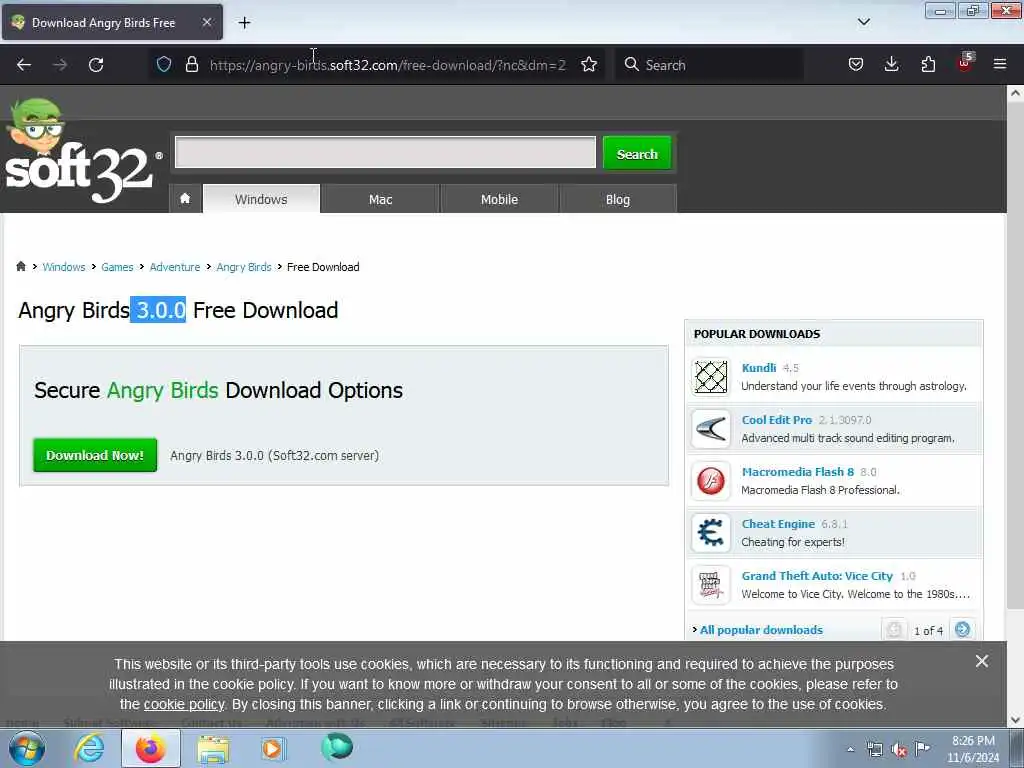This screenshot has height=768, width=1024.
Task: Open the media player taskbar icon
Action: 272,748
